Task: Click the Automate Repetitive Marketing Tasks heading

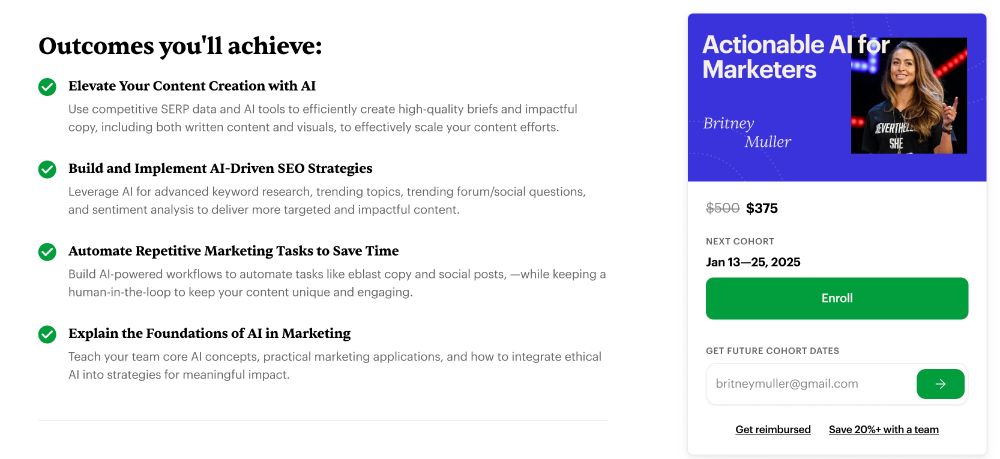Action: tap(233, 251)
